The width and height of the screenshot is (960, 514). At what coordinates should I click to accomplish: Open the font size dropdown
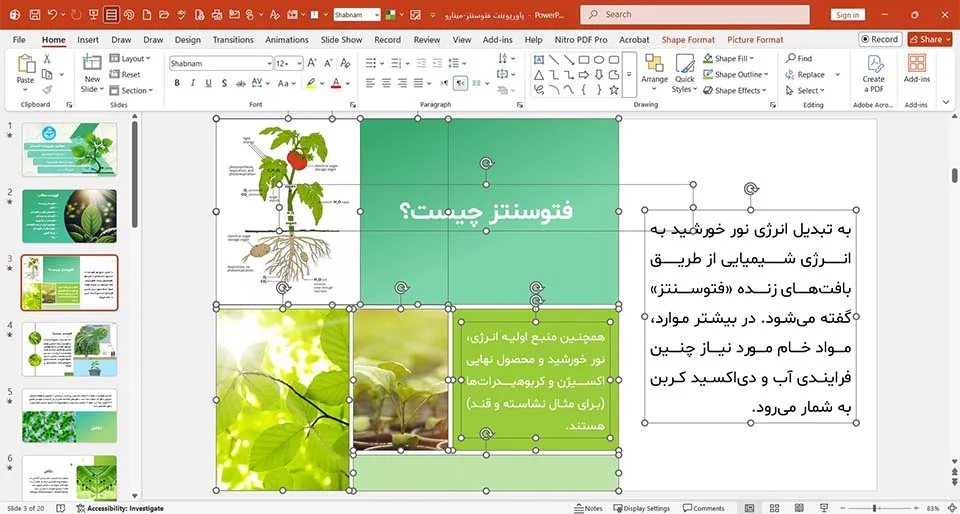299,64
